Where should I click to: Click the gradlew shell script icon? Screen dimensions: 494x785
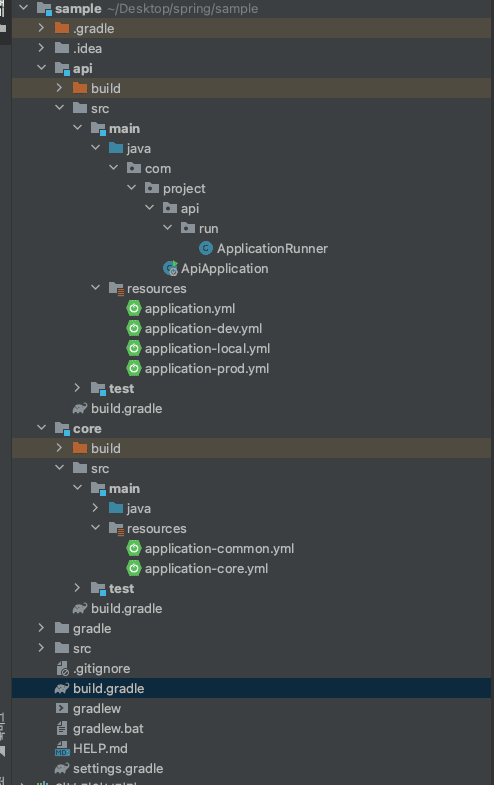pyautogui.click(x=62, y=708)
